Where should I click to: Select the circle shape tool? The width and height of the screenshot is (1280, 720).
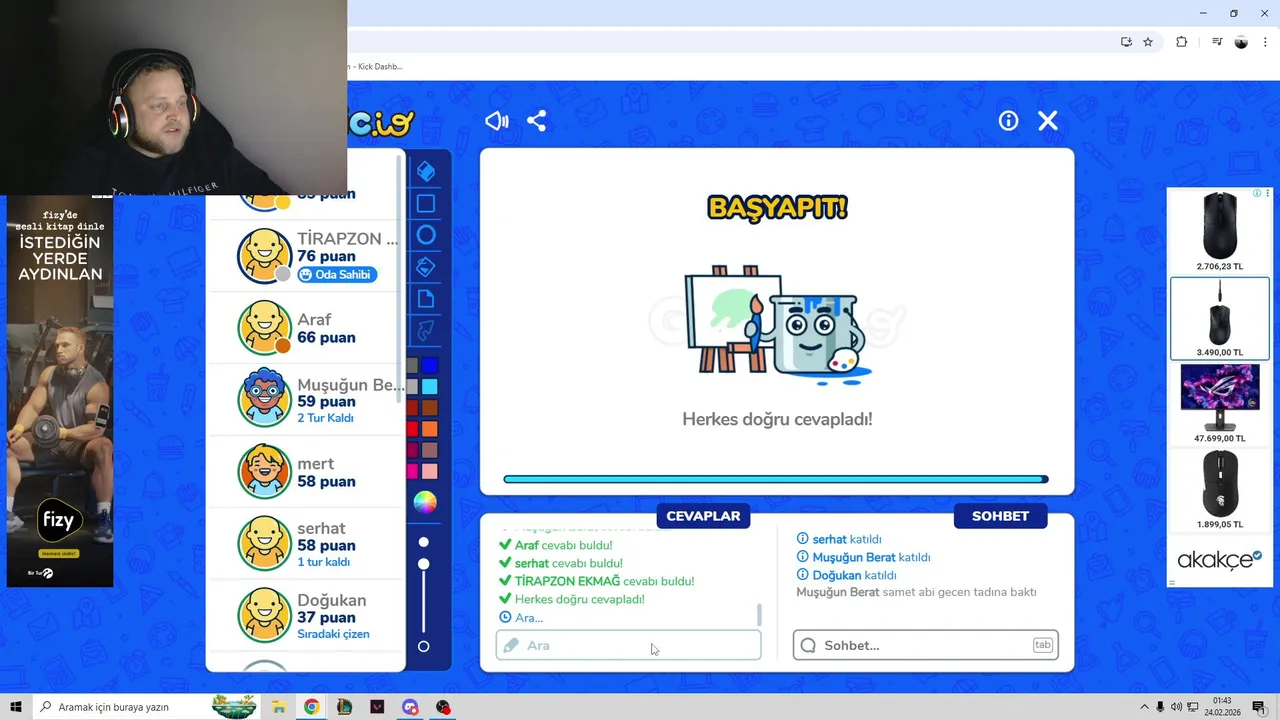click(x=426, y=235)
